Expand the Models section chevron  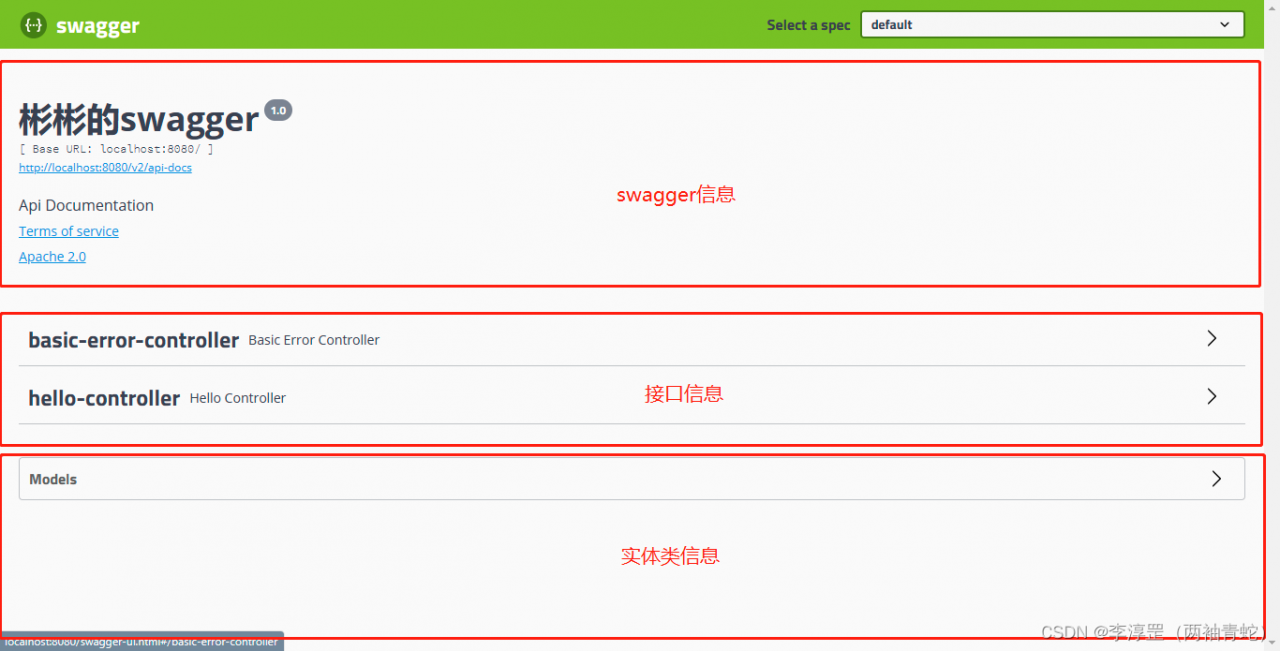(x=1216, y=479)
